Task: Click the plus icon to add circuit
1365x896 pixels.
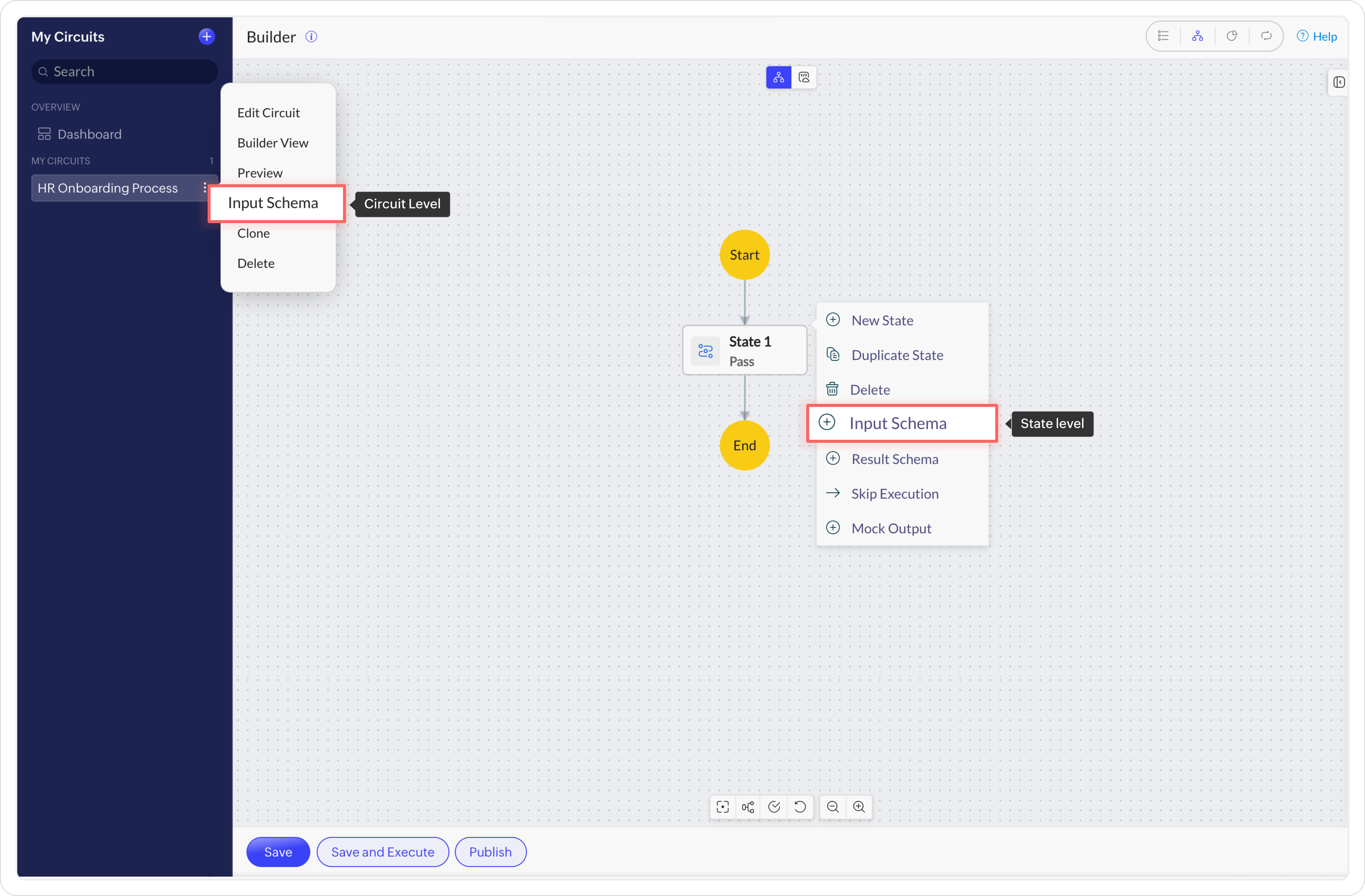Action: (206, 37)
